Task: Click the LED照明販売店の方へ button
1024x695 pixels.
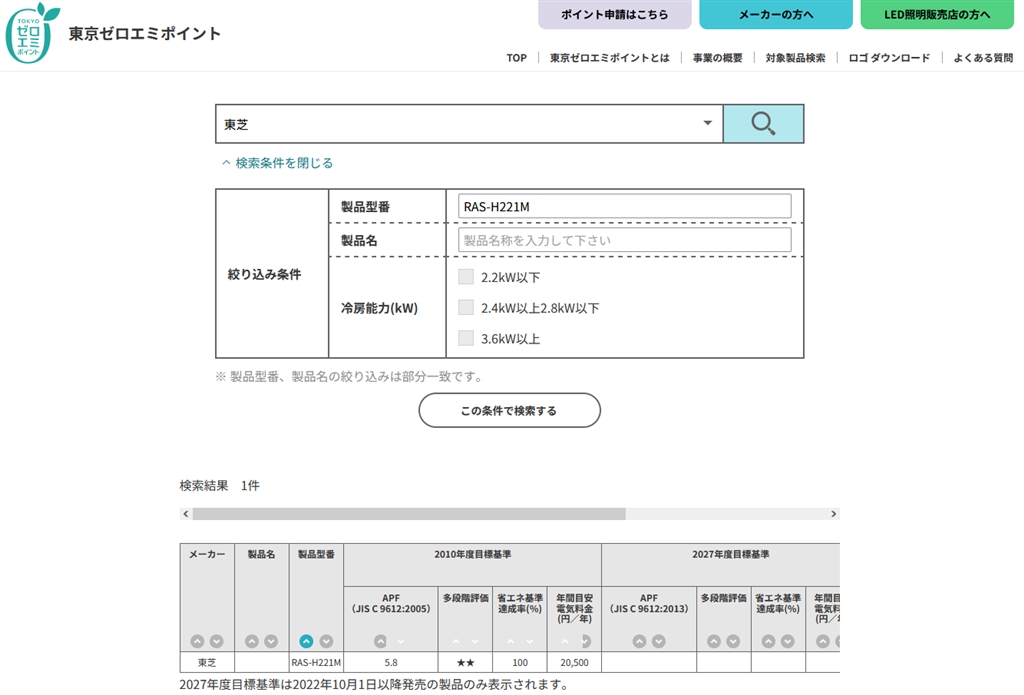Action: 937,14
